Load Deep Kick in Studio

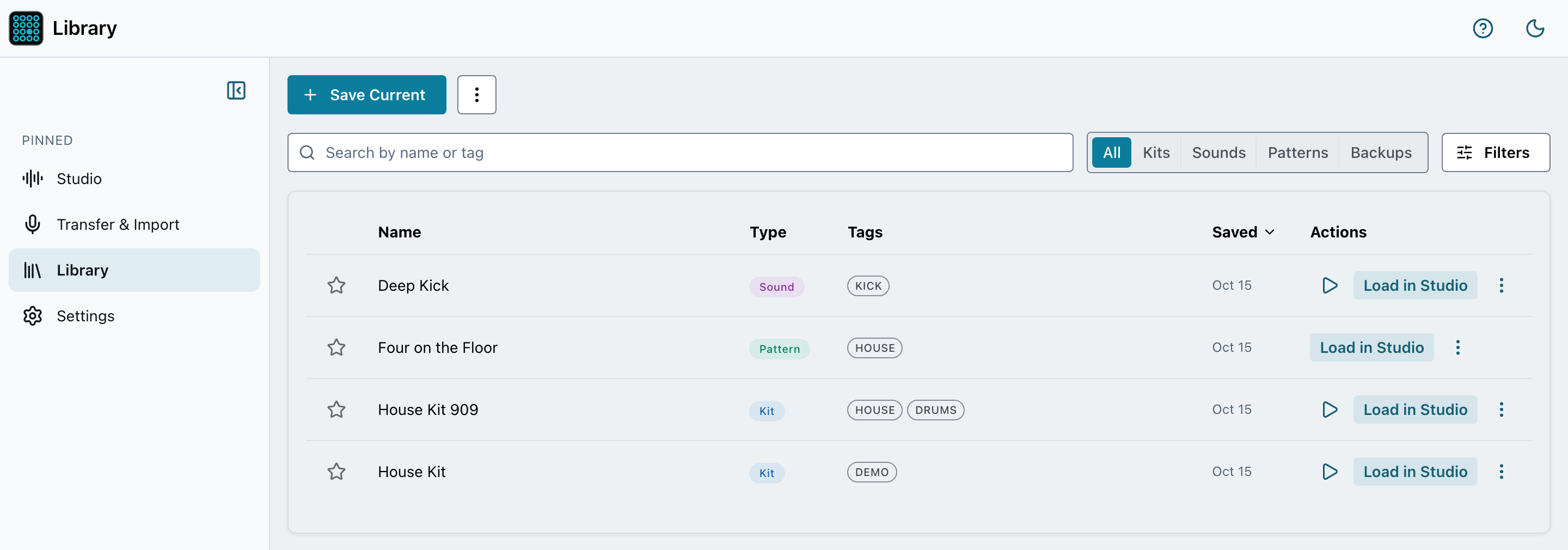1414,285
